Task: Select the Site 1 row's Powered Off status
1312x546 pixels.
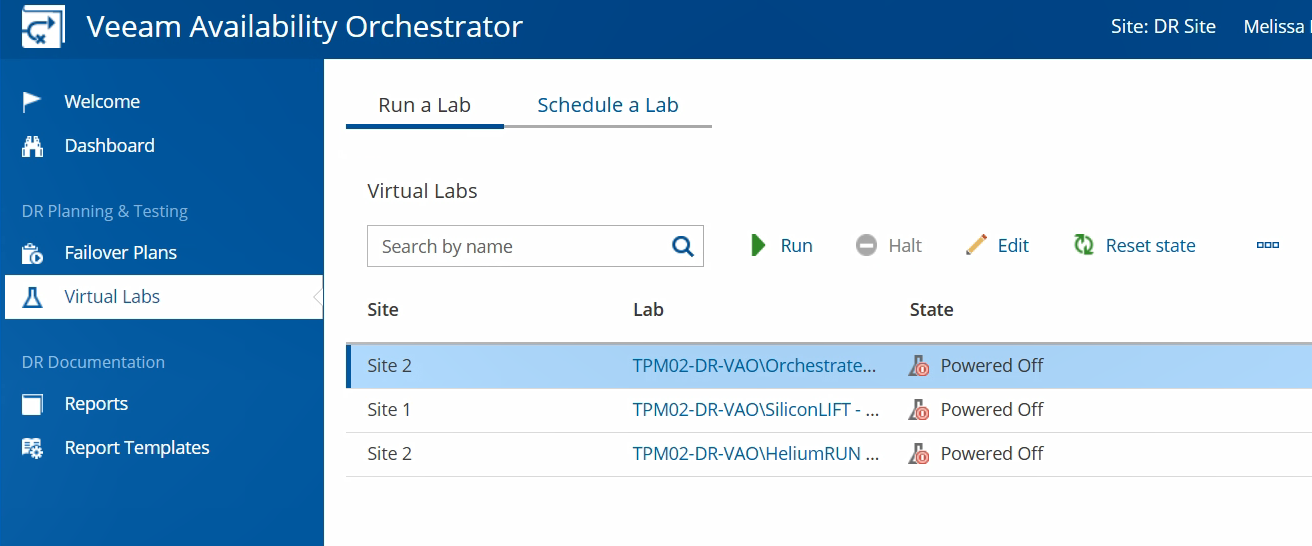Action: (991, 410)
